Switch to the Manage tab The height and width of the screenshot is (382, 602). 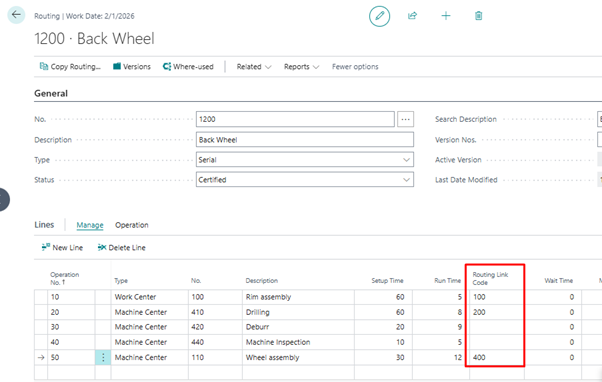tap(90, 225)
